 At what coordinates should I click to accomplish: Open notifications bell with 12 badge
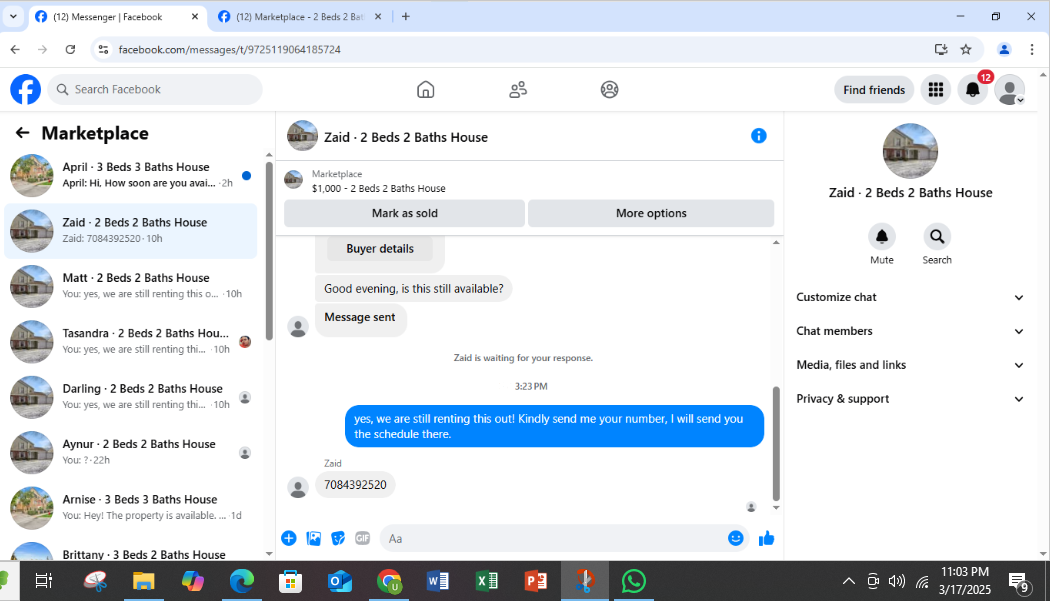(973, 90)
